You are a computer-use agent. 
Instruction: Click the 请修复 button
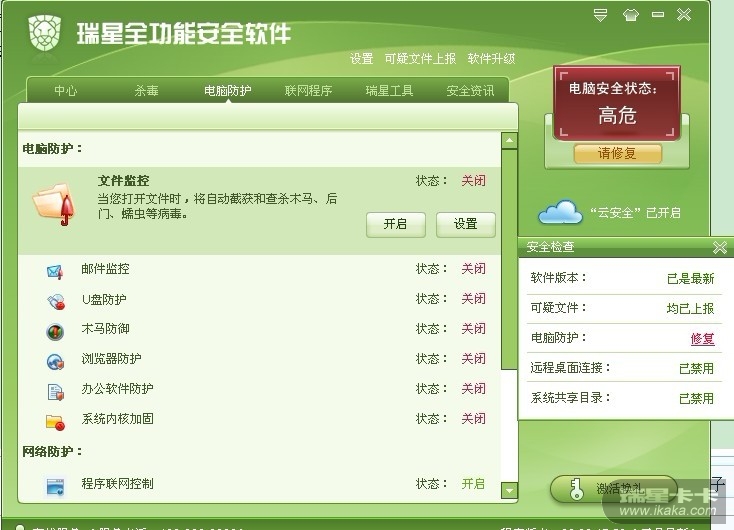617,154
